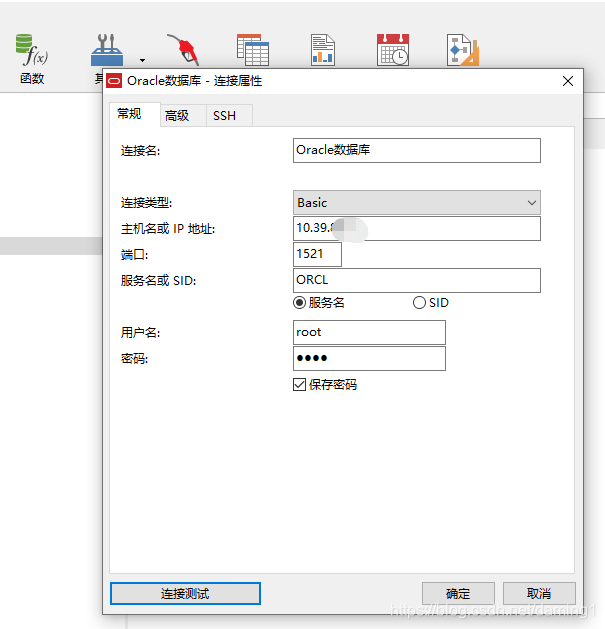The height and width of the screenshot is (629, 605).
Task: Open the data pump (fuel nozzle) icon
Action: 183,50
